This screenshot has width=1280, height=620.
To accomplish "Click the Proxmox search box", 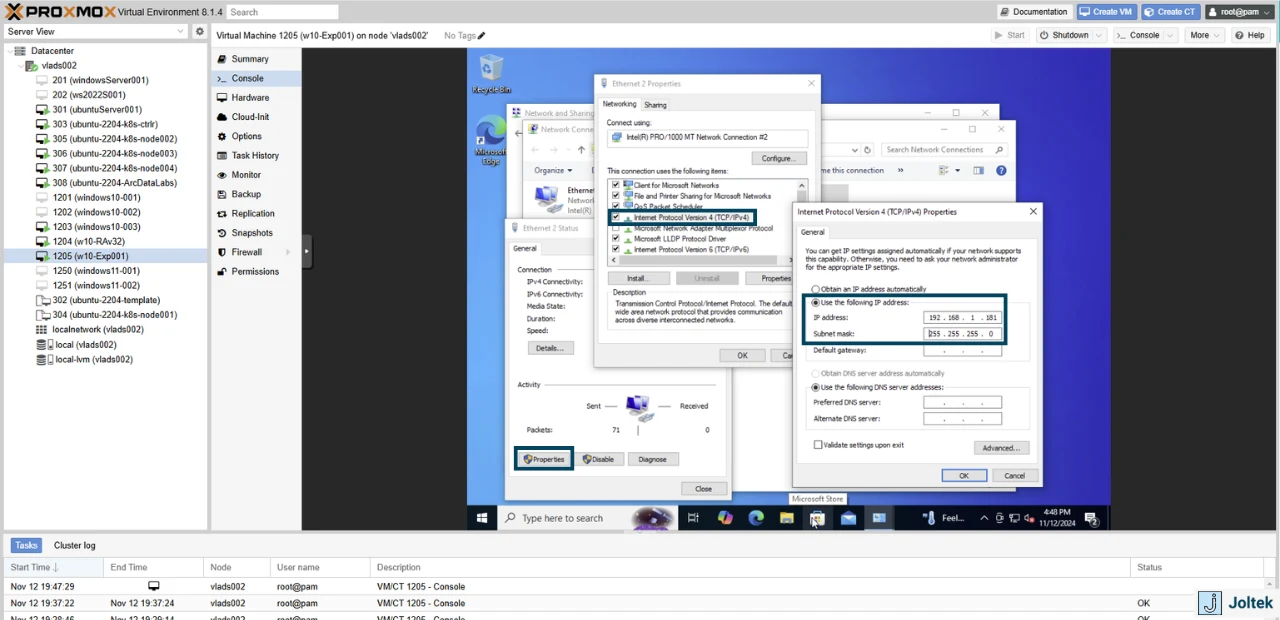I will tap(282, 12).
